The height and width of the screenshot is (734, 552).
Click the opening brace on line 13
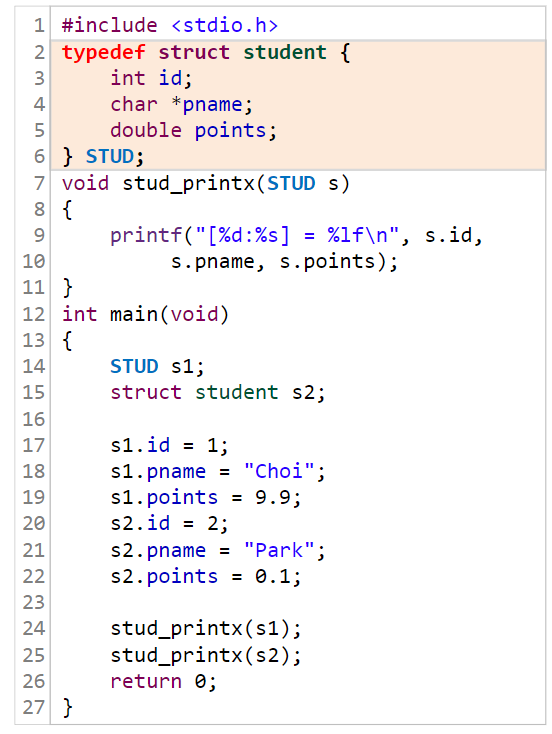pyautogui.click(x=67, y=340)
